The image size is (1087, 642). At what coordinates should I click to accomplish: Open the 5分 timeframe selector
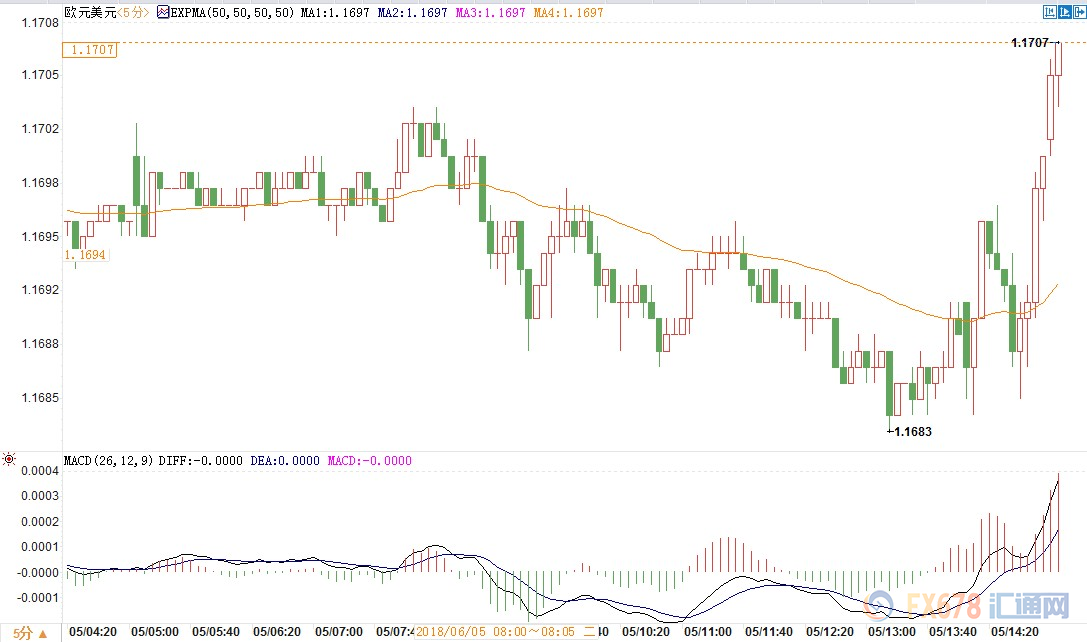coord(31,632)
